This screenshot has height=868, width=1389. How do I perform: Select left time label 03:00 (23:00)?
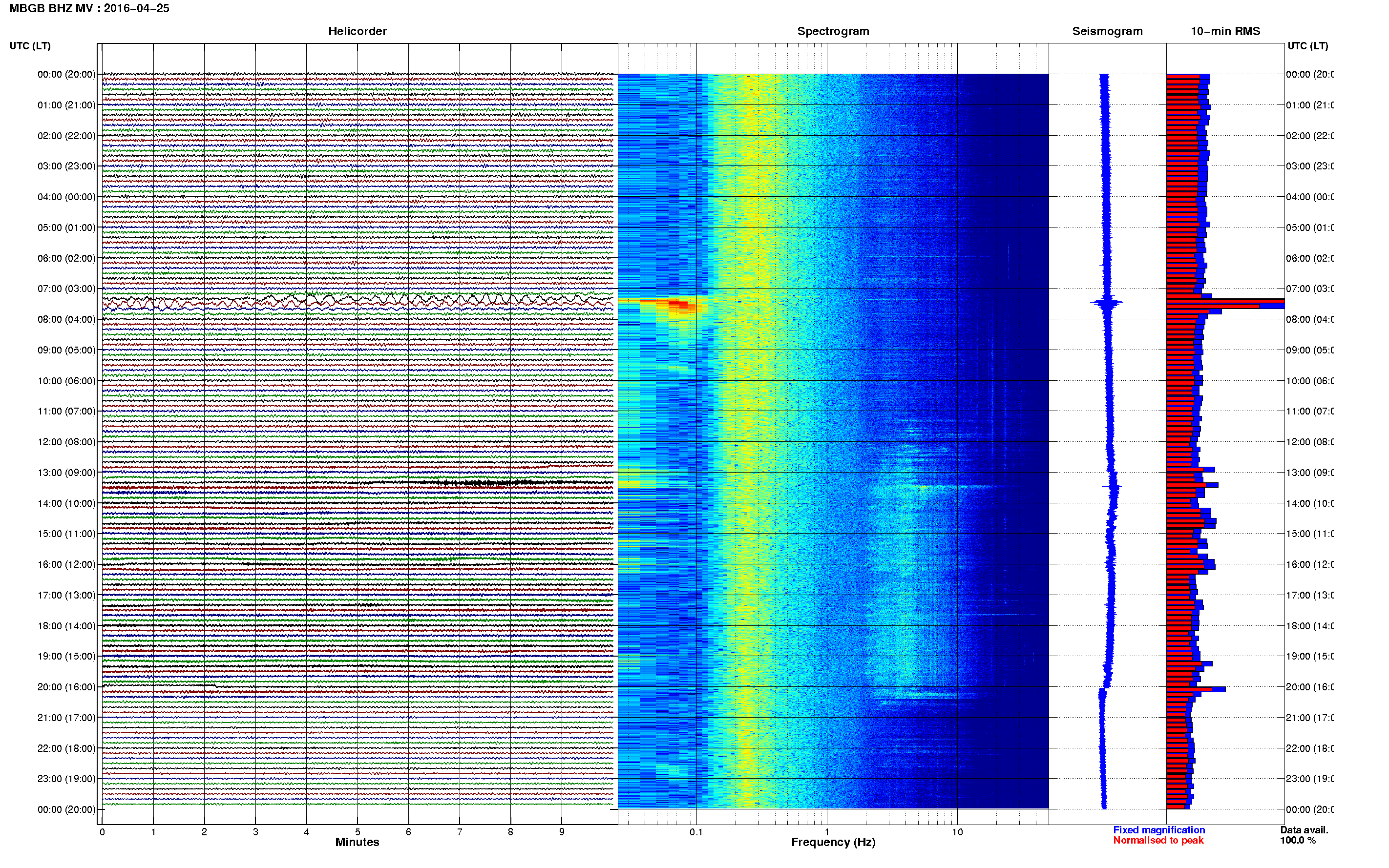tap(66, 166)
